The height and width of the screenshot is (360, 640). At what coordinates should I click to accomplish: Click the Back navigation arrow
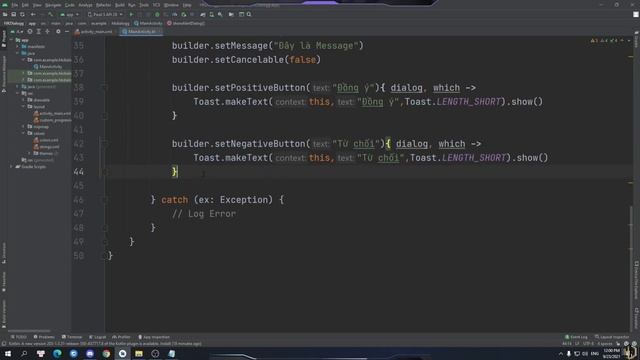pyautogui.click(x=33, y=14)
